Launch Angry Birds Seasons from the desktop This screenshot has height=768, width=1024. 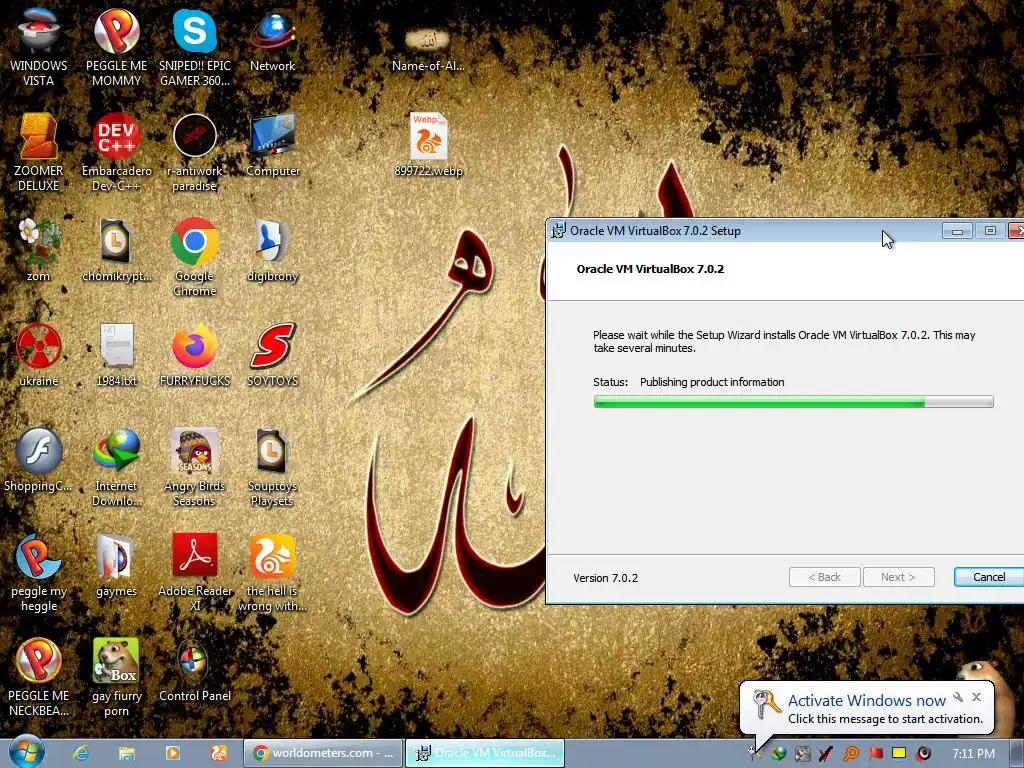(195, 467)
